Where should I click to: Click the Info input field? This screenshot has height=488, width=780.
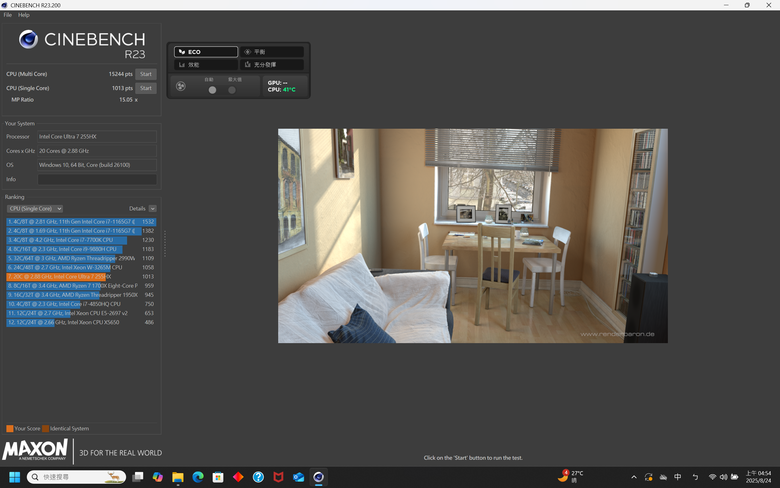(x=97, y=179)
